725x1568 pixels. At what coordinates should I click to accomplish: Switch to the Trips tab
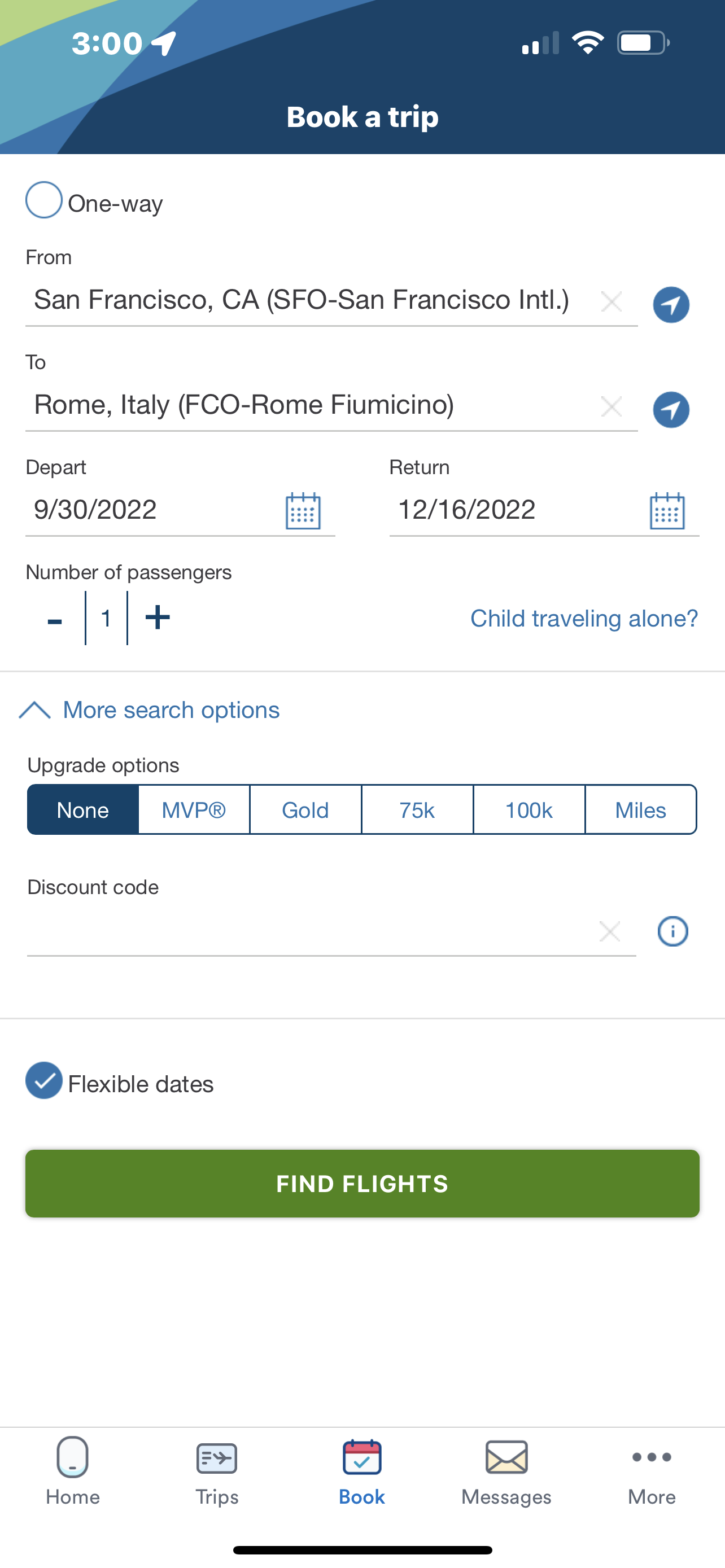coord(217,1473)
